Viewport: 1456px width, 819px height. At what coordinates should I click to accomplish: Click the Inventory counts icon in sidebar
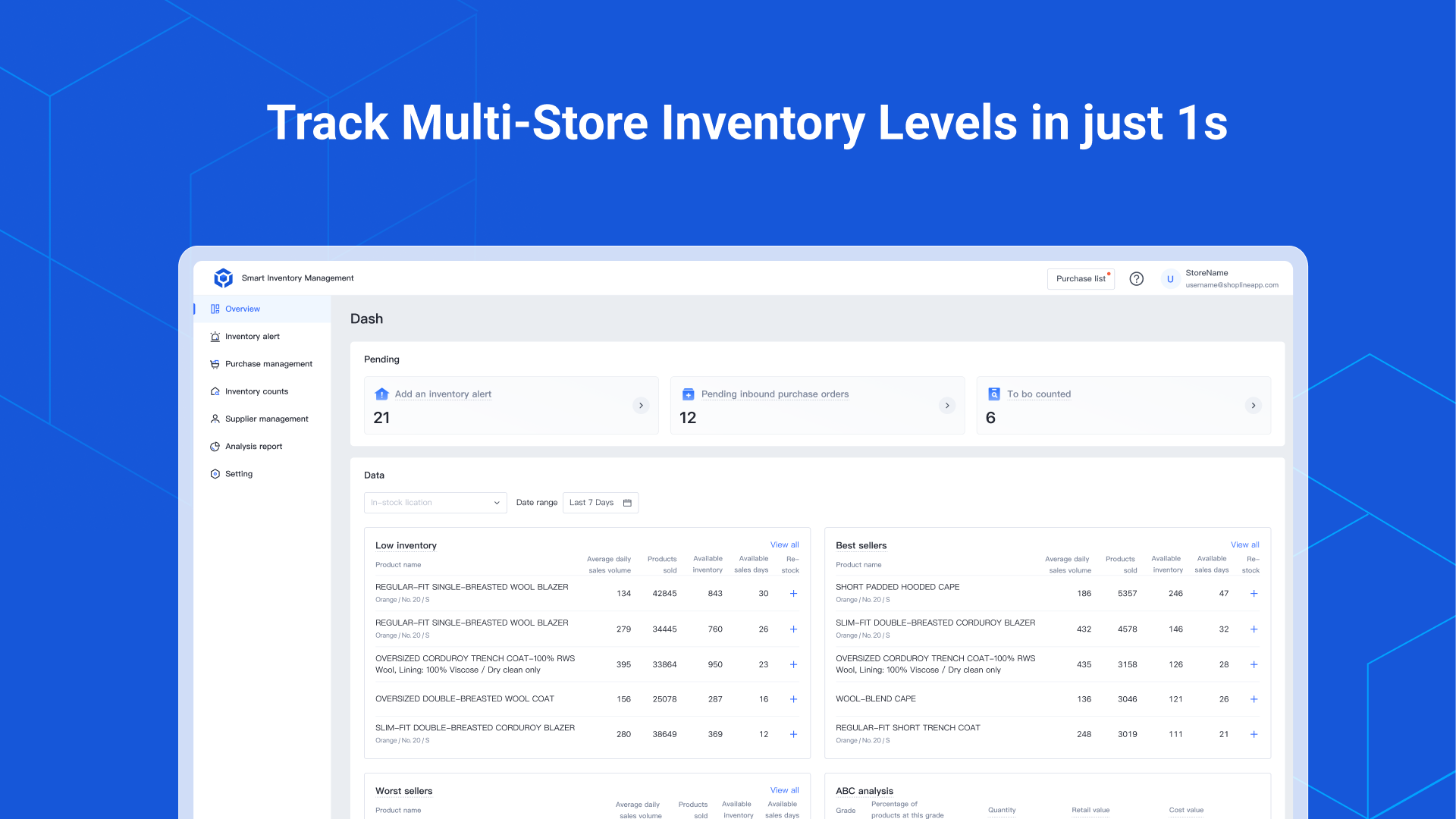point(215,392)
